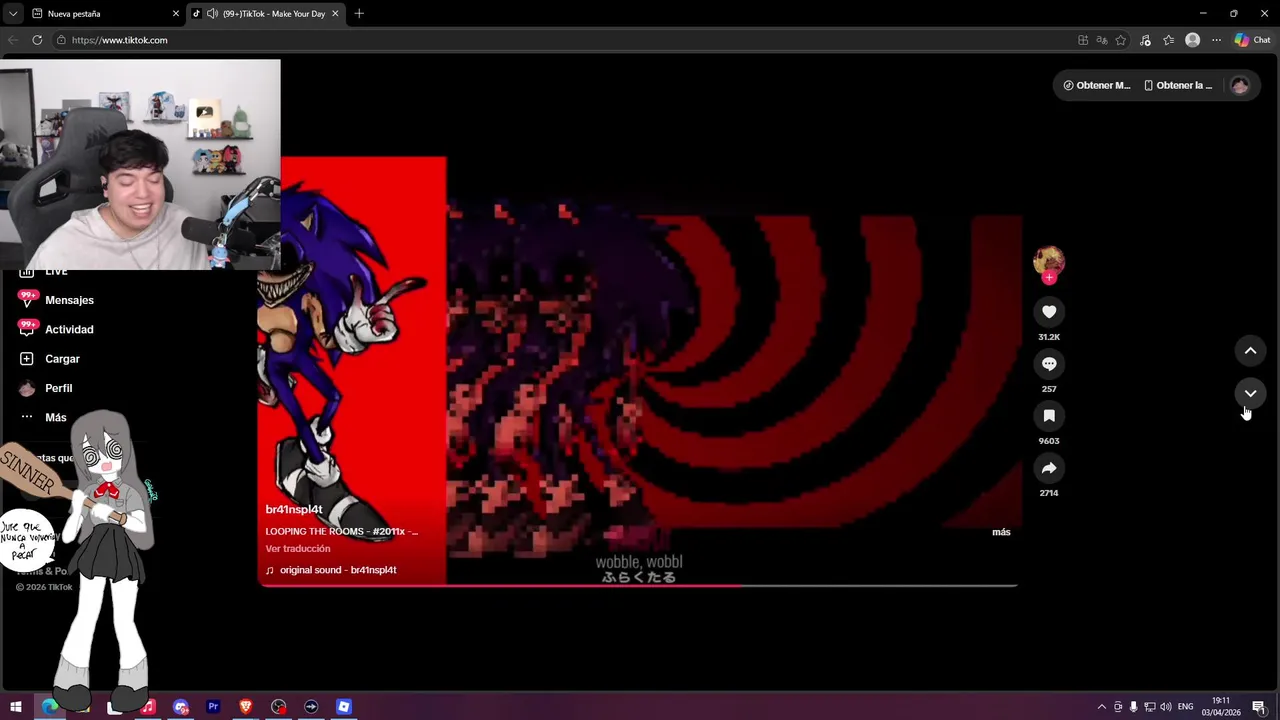Share the video with the 2714 arrow icon

1049,468
